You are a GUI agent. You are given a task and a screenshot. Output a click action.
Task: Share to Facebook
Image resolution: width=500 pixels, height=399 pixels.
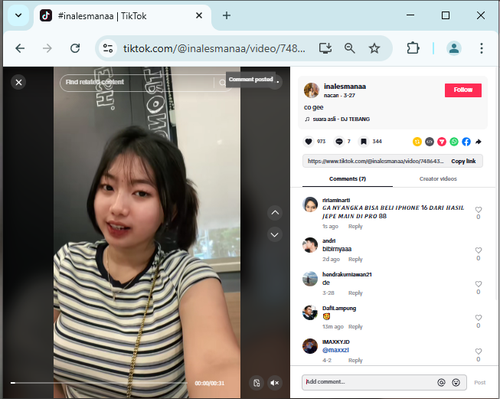466,142
